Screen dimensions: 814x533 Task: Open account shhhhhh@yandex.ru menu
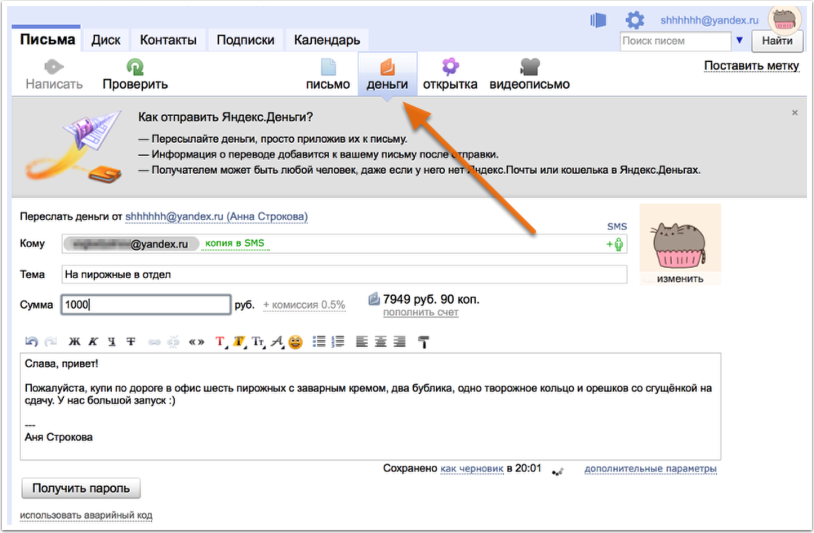coord(709,20)
